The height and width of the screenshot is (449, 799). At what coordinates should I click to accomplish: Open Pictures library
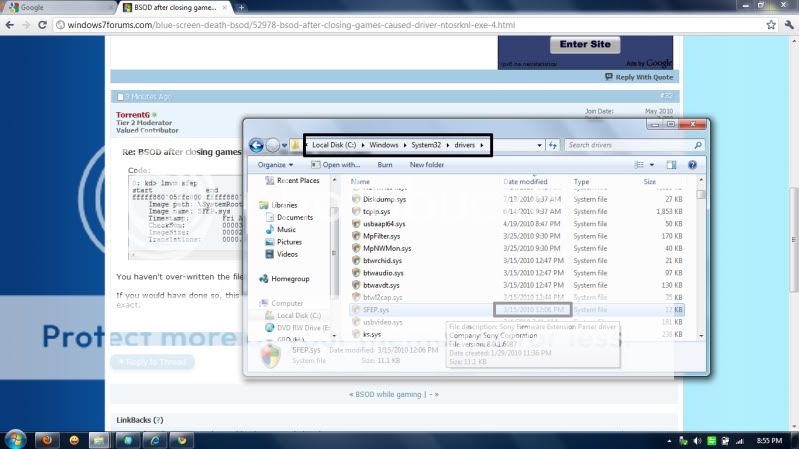pyautogui.click(x=284, y=242)
